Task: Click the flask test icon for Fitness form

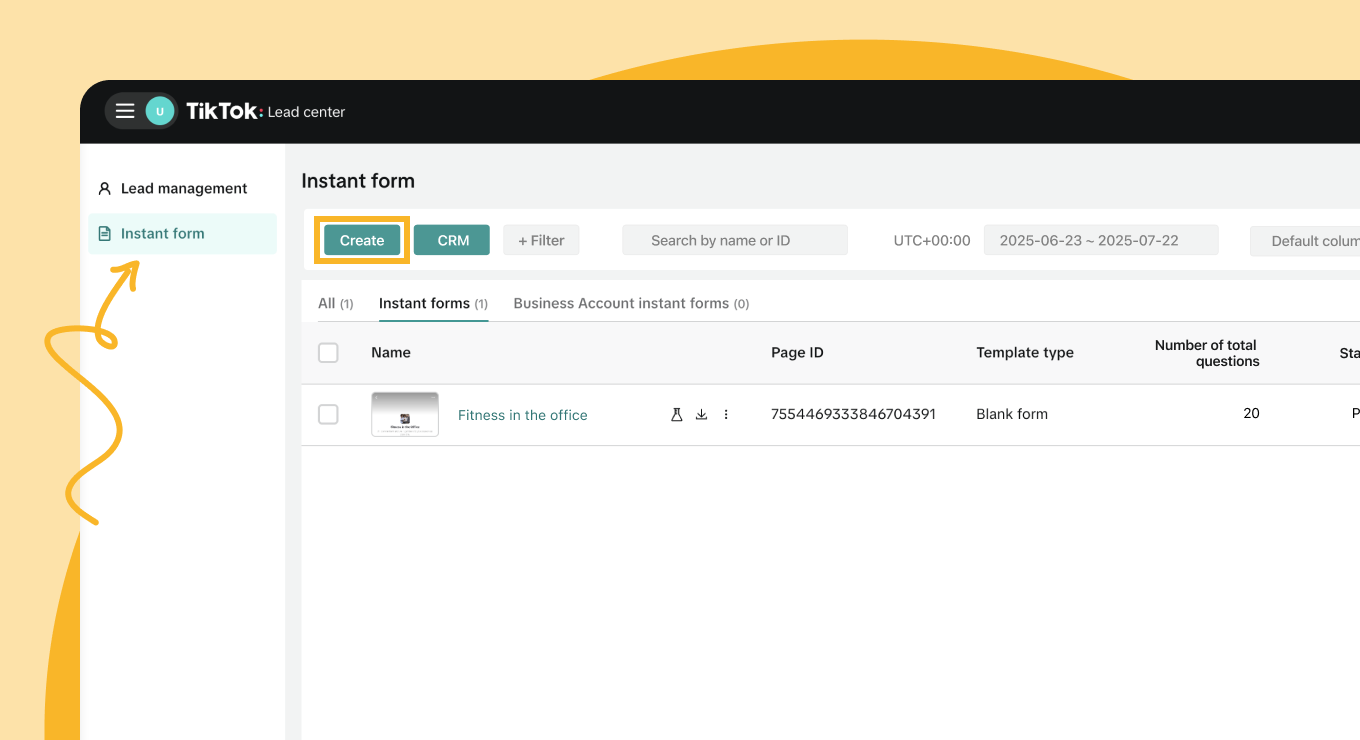Action: (x=676, y=415)
